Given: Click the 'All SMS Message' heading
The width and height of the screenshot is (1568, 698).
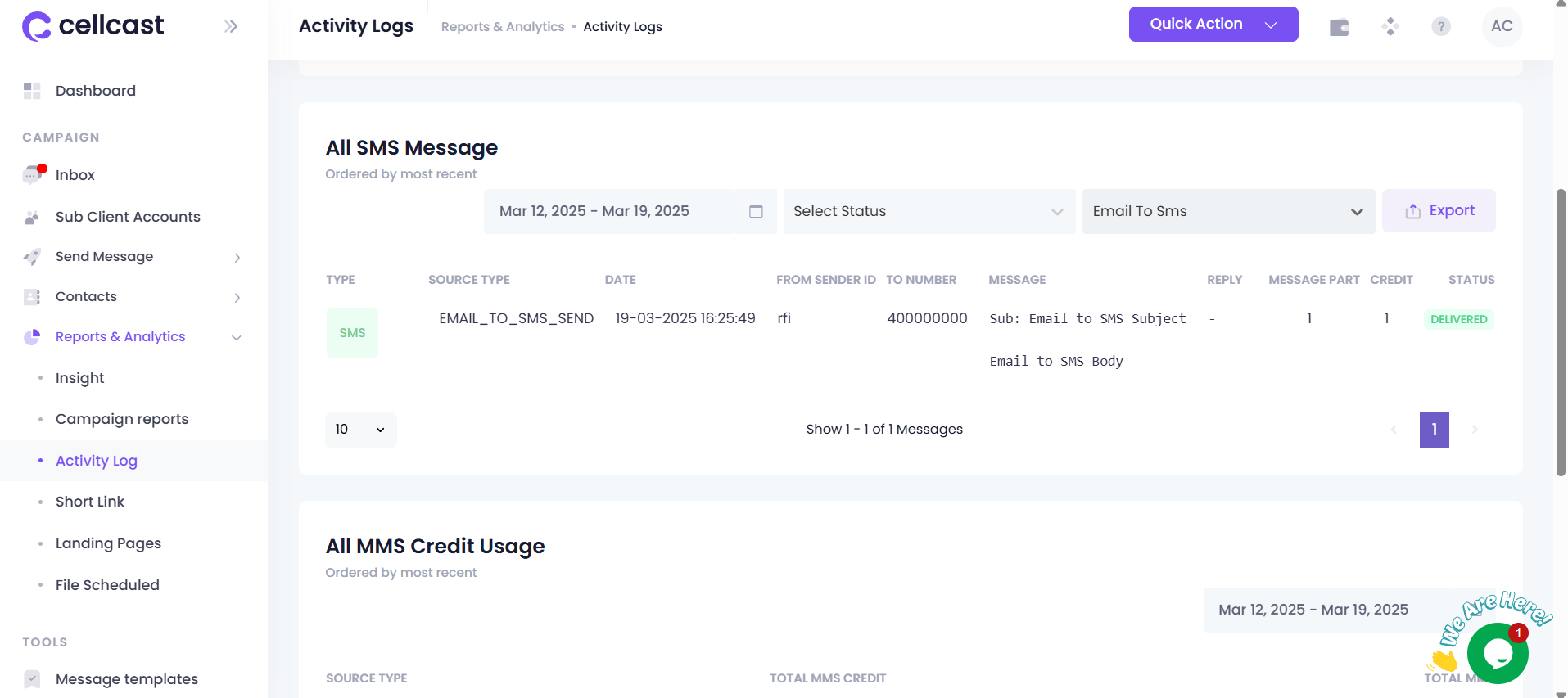Looking at the screenshot, I should [412, 148].
